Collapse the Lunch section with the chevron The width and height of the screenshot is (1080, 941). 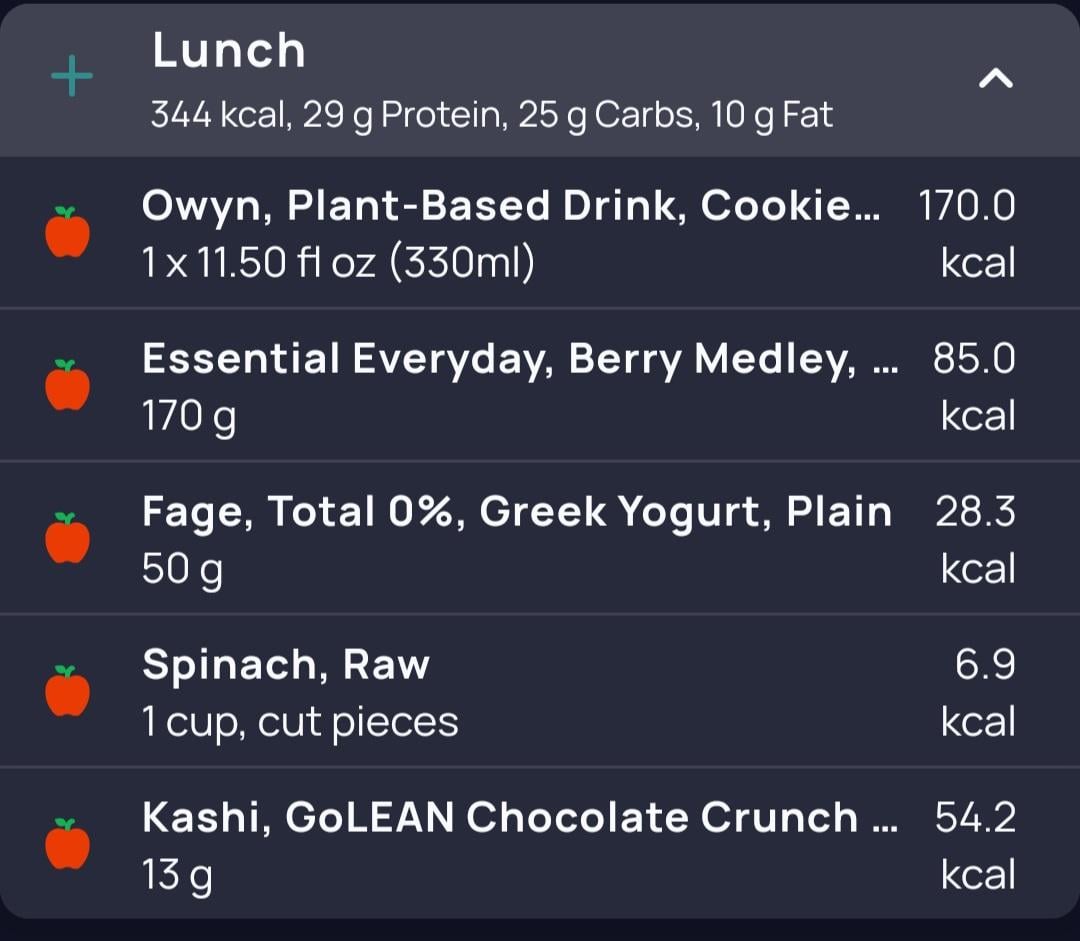click(x=995, y=79)
